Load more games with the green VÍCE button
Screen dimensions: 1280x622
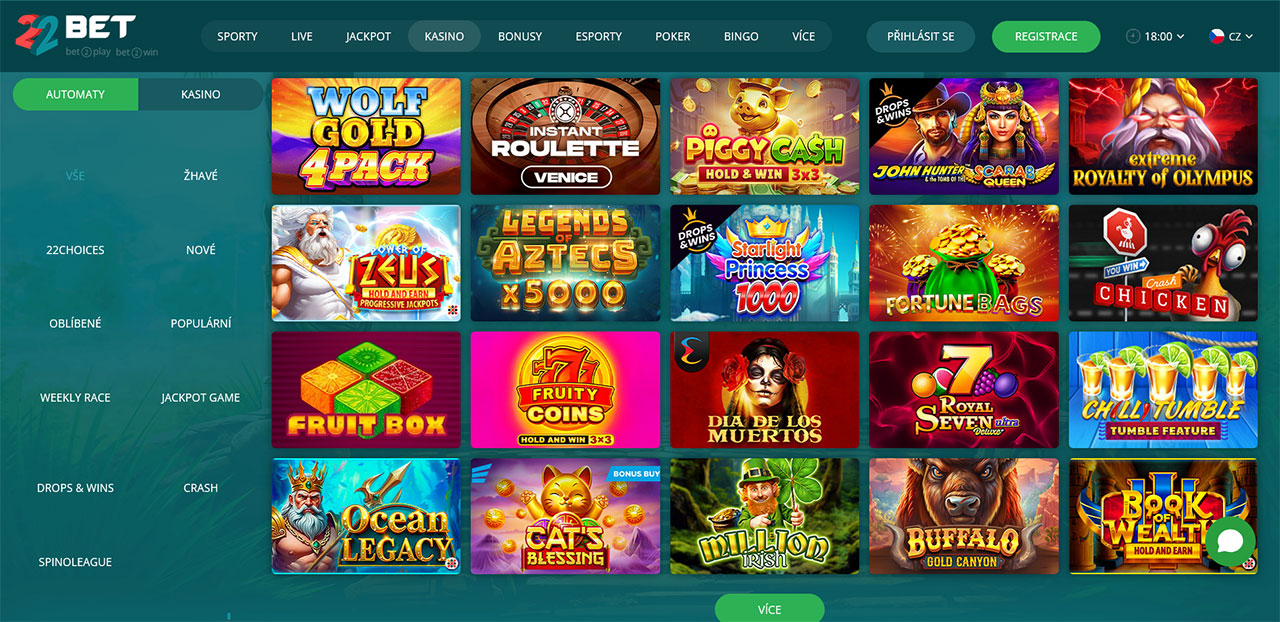[769, 608]
